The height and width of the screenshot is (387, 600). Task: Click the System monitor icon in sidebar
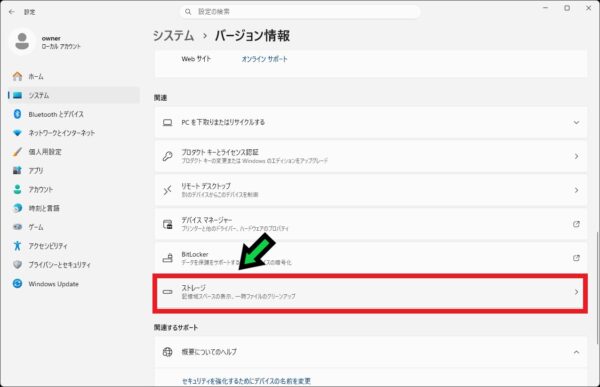17,95
